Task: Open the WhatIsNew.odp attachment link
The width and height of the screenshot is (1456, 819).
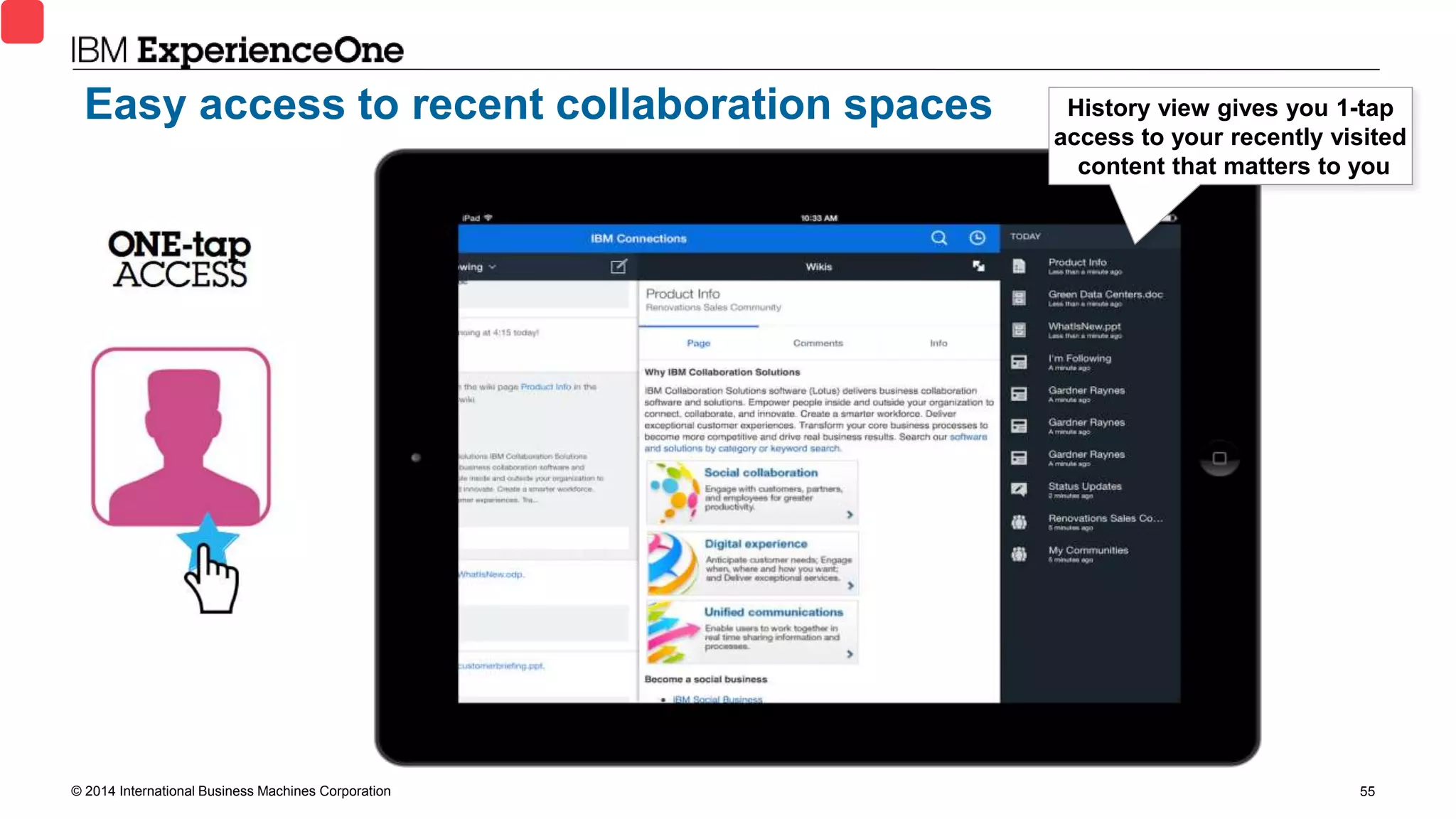Action: pos(491,574)
